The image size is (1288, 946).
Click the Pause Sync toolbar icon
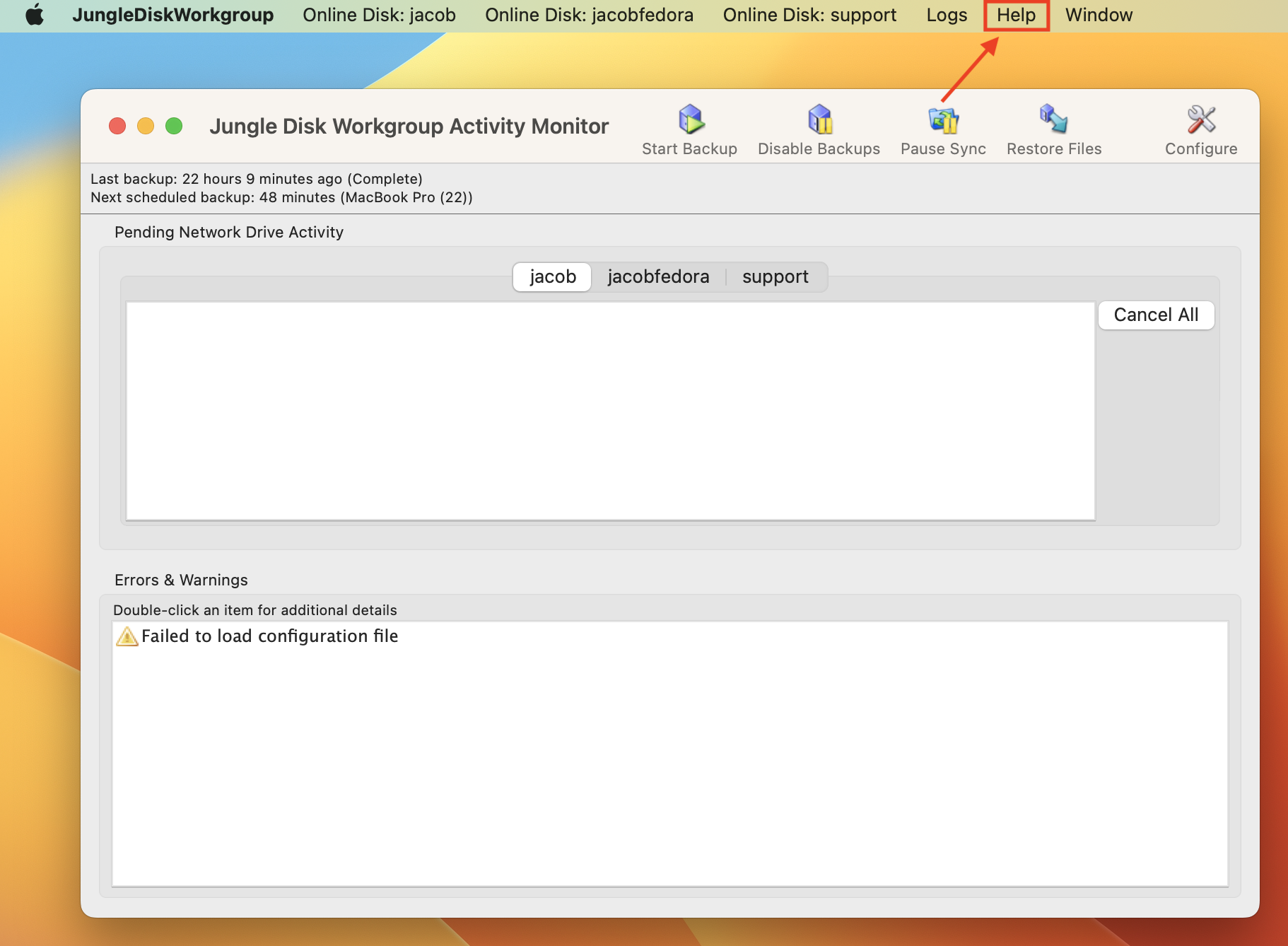point(943,120)
